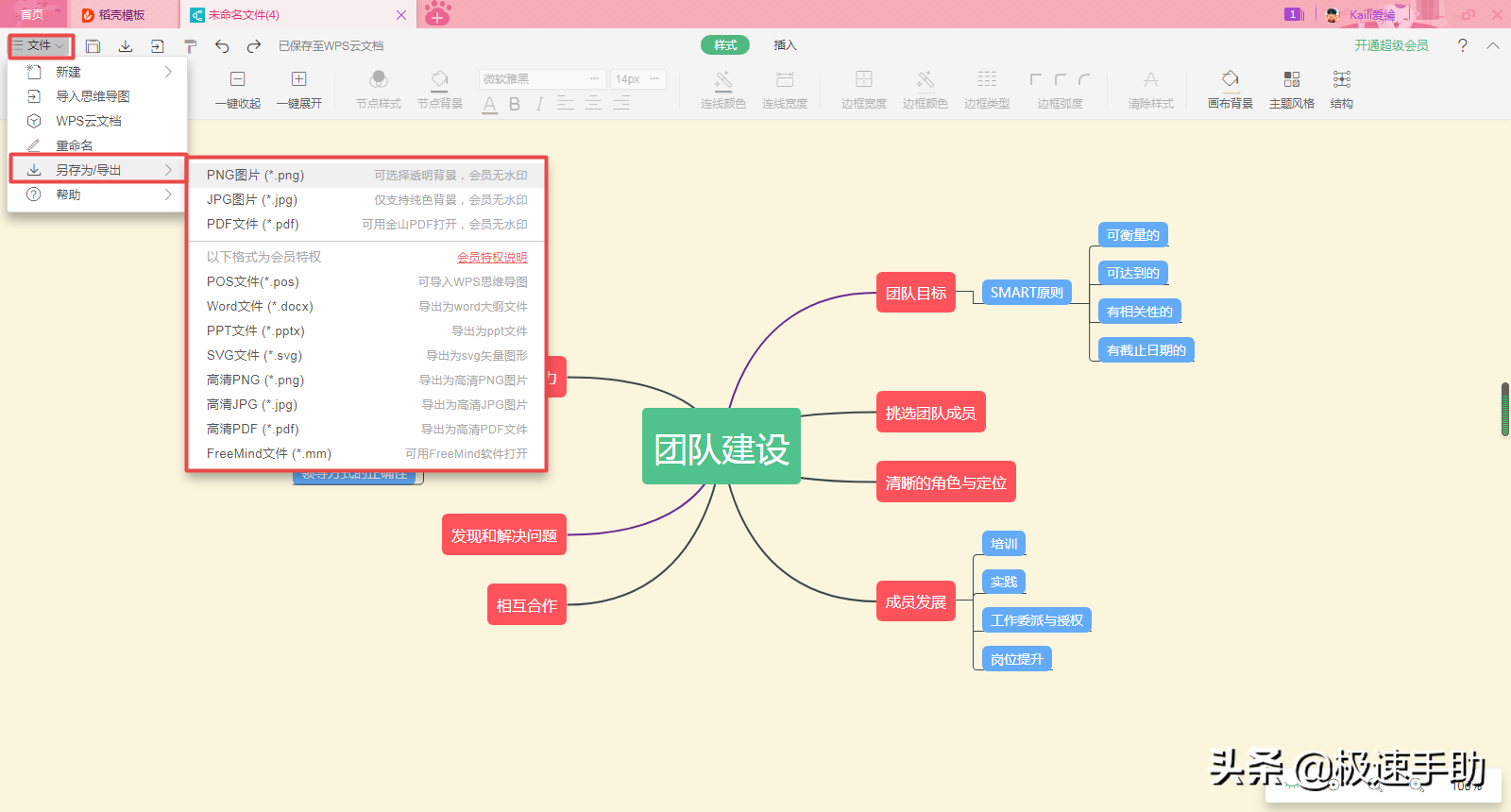
Task: Select the central node 团队建设
Action: [x=722, y=447]
